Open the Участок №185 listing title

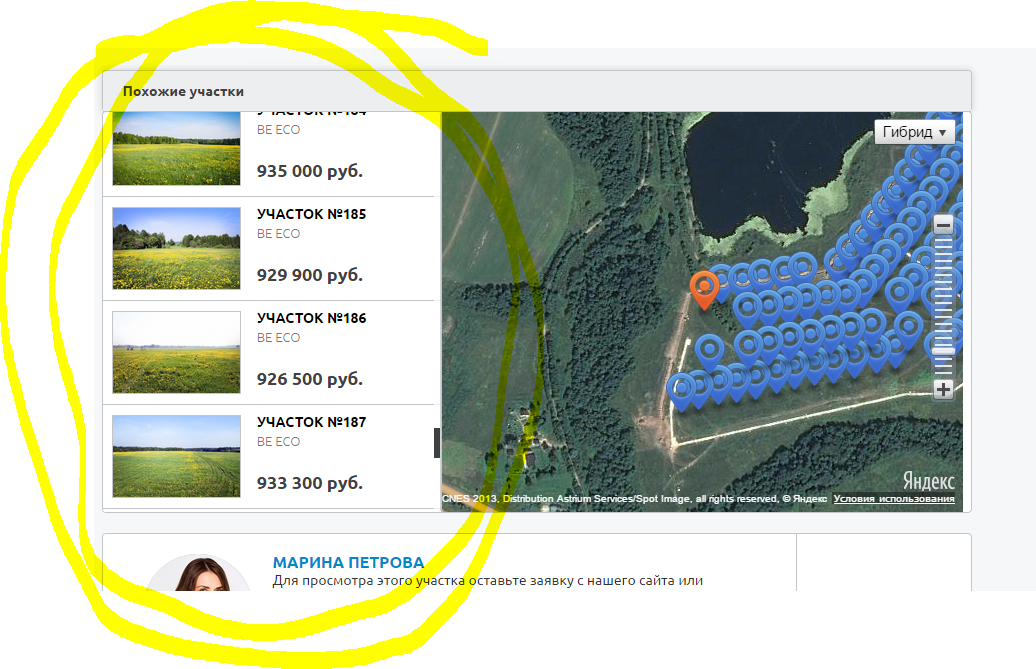[311, 214]
